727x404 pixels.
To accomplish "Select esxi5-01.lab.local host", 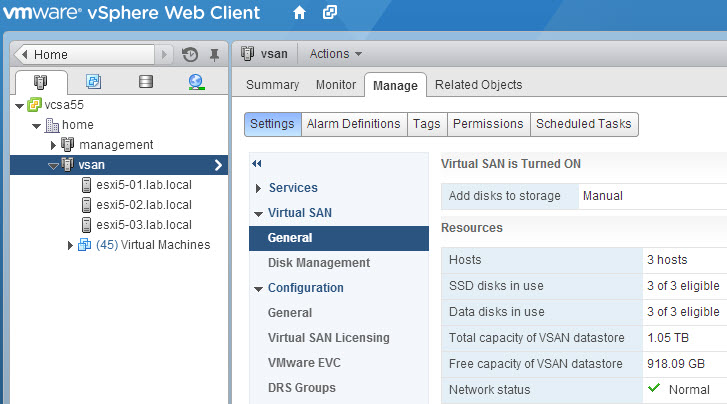I will click(x=144, y=185).
